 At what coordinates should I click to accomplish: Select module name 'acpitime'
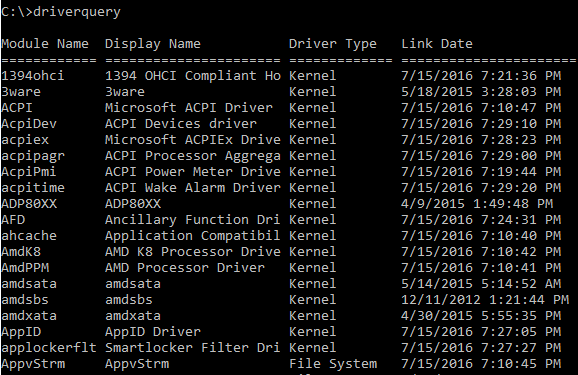point(33,188)
